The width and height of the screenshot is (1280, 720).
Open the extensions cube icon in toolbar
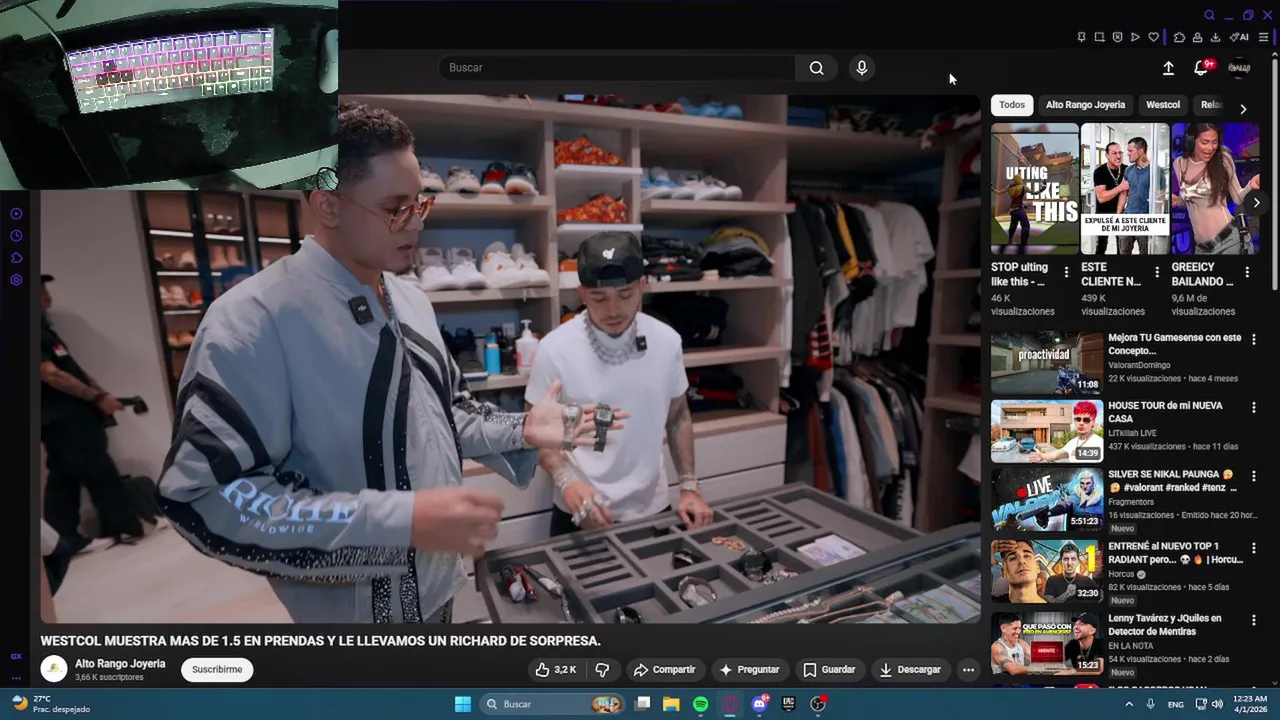(1179, 37)
